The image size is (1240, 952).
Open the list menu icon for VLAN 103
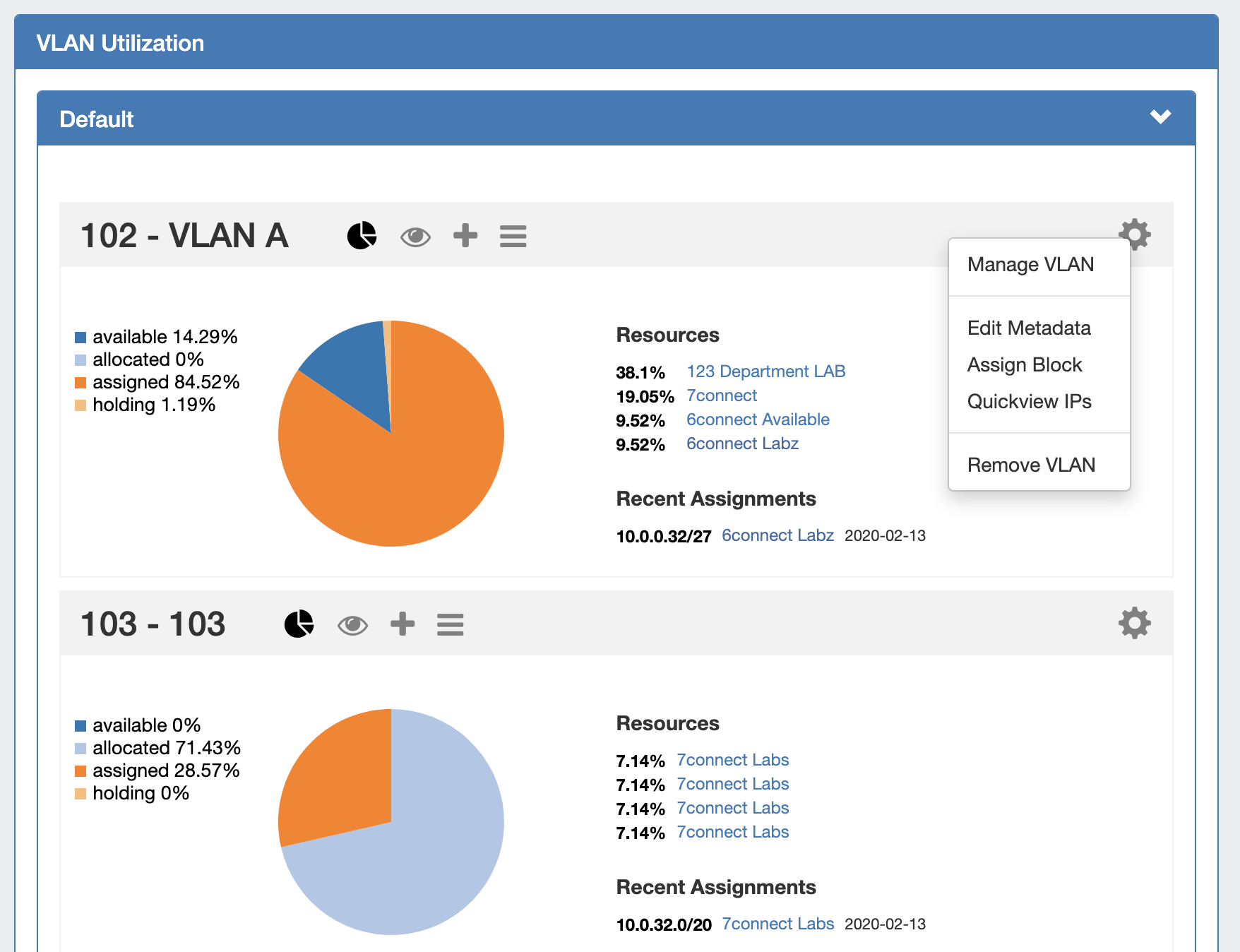tap(450, 624)
